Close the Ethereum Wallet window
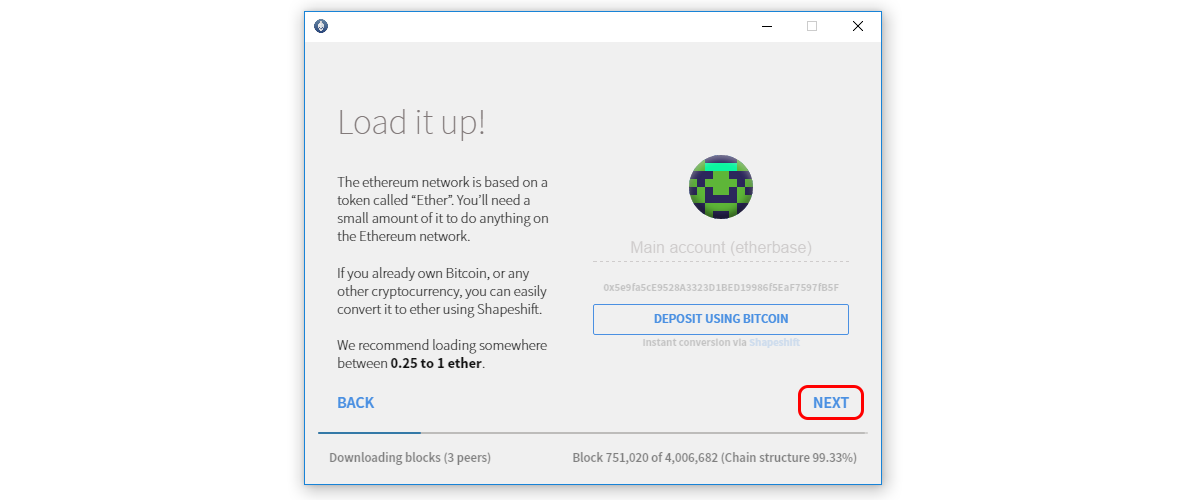1200x500 pixels. (x=858, y=27)
